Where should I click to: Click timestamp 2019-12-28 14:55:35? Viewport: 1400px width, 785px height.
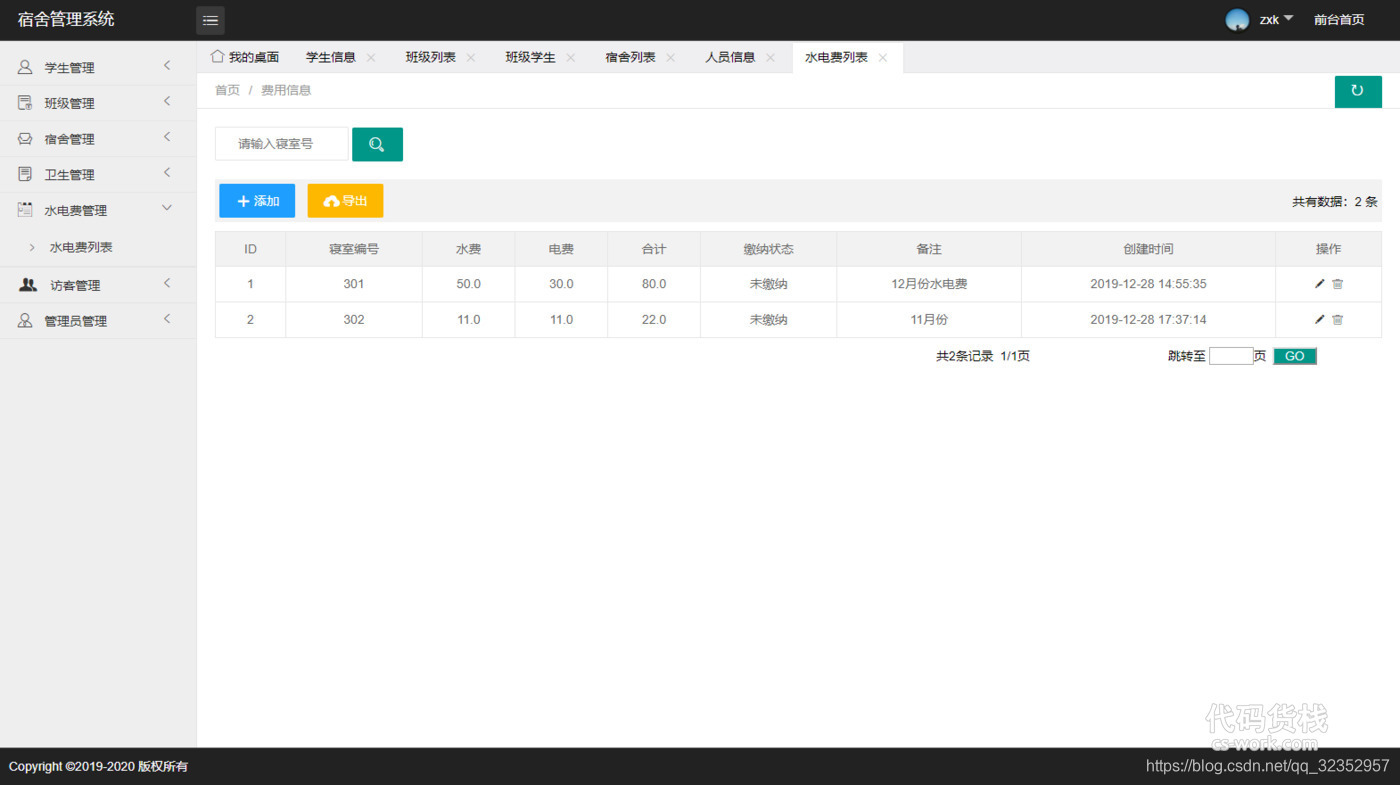(x=1148, y=284)
